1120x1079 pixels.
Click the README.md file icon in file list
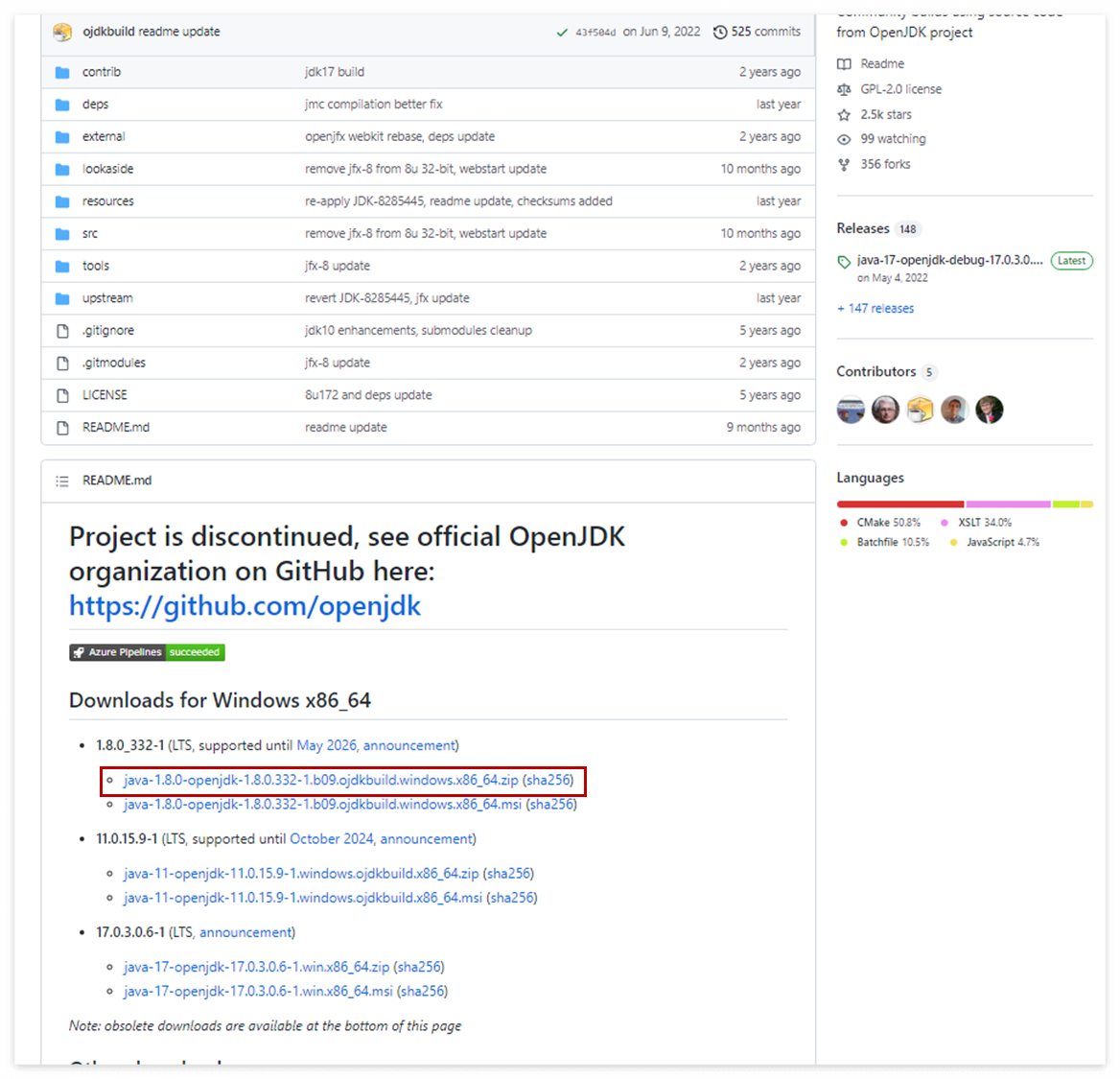(62, 428)
